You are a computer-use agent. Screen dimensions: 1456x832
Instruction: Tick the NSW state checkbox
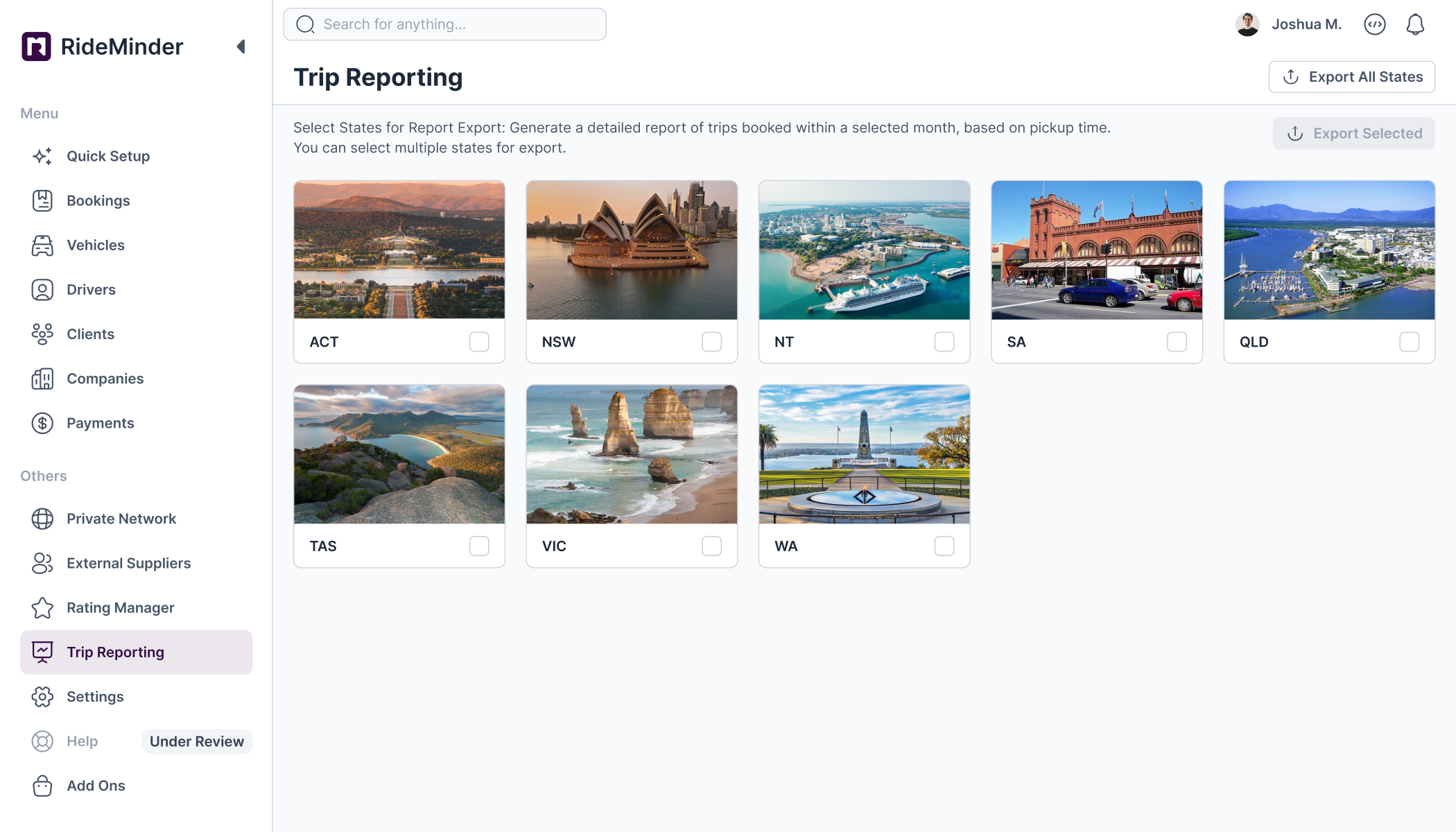(x=711, y=342)
